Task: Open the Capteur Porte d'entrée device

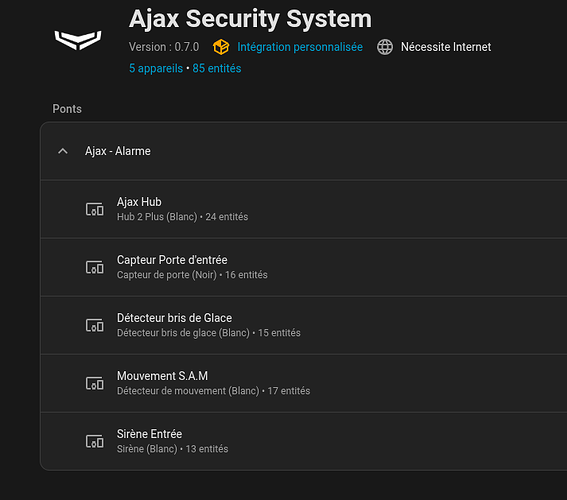Action: 304,267
